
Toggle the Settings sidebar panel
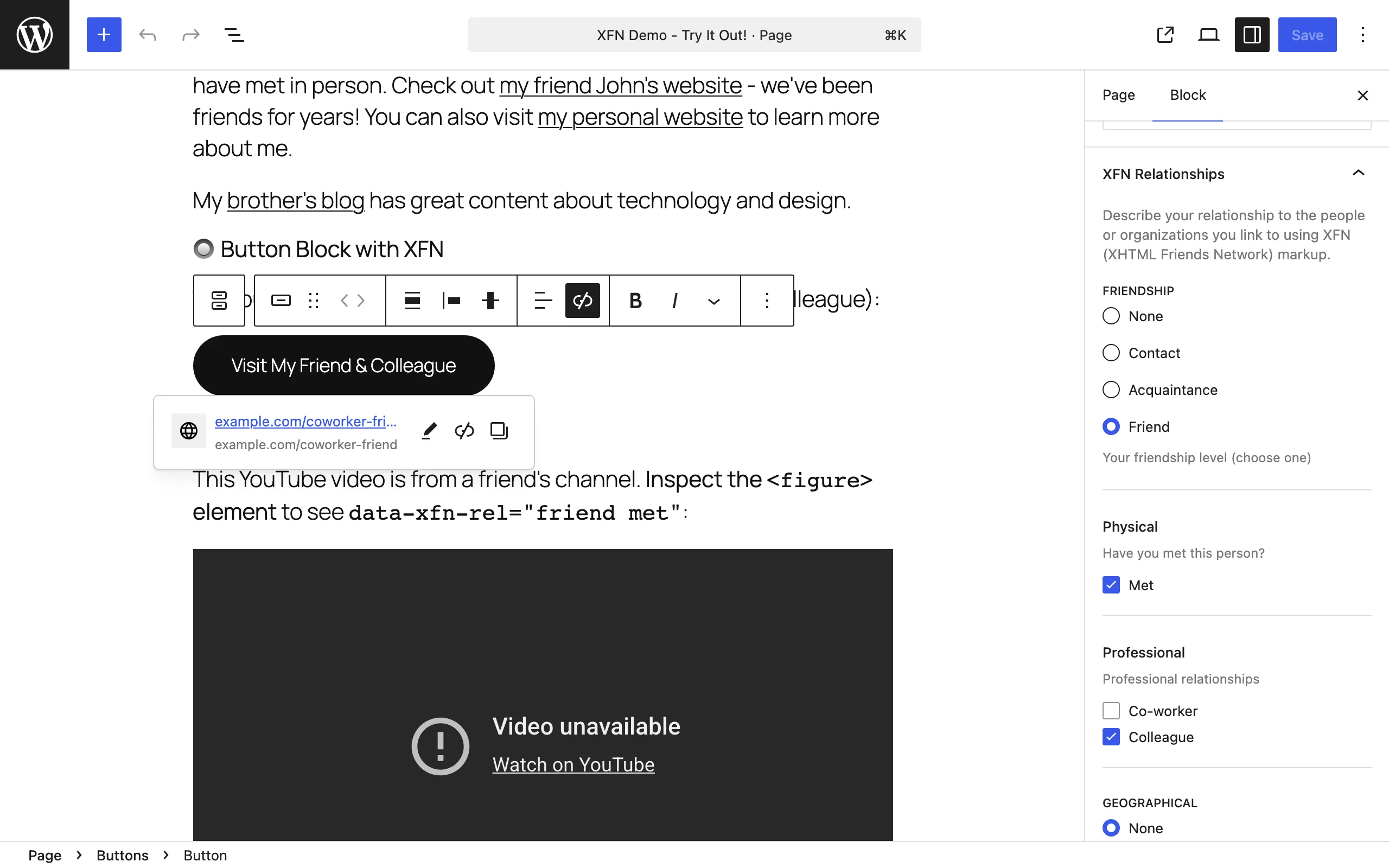pos(1252,35)
